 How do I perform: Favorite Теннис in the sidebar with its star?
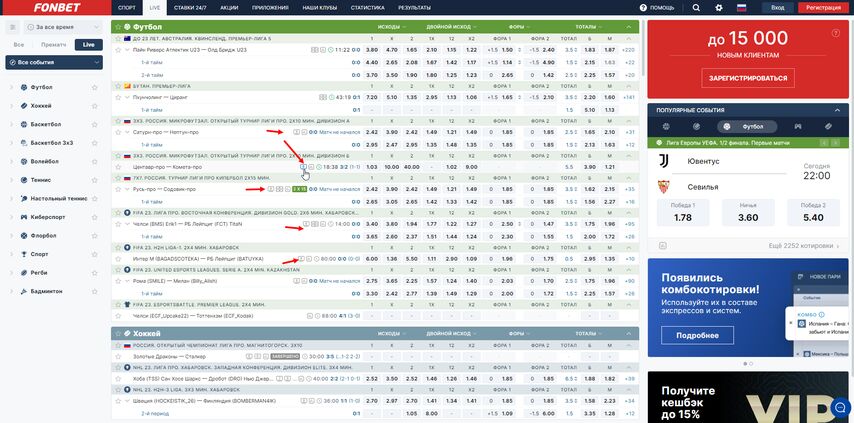[94, 180]
